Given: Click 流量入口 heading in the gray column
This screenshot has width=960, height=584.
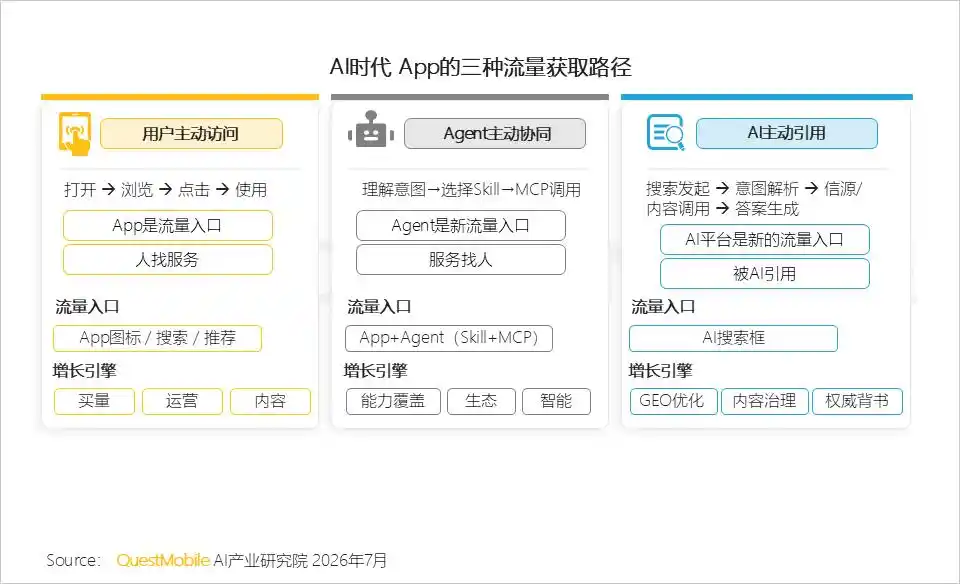Looking at the screenshot, I should pos(379,307).
